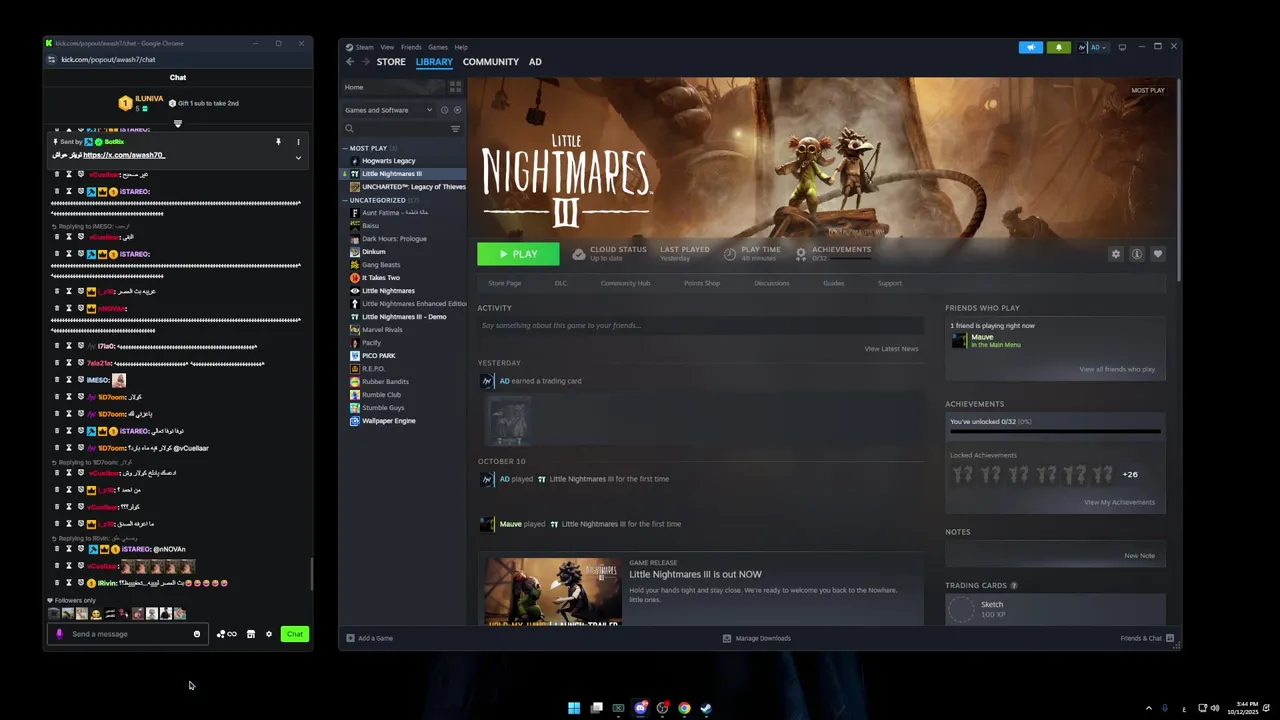Open the Games menu

click(438, 47)
